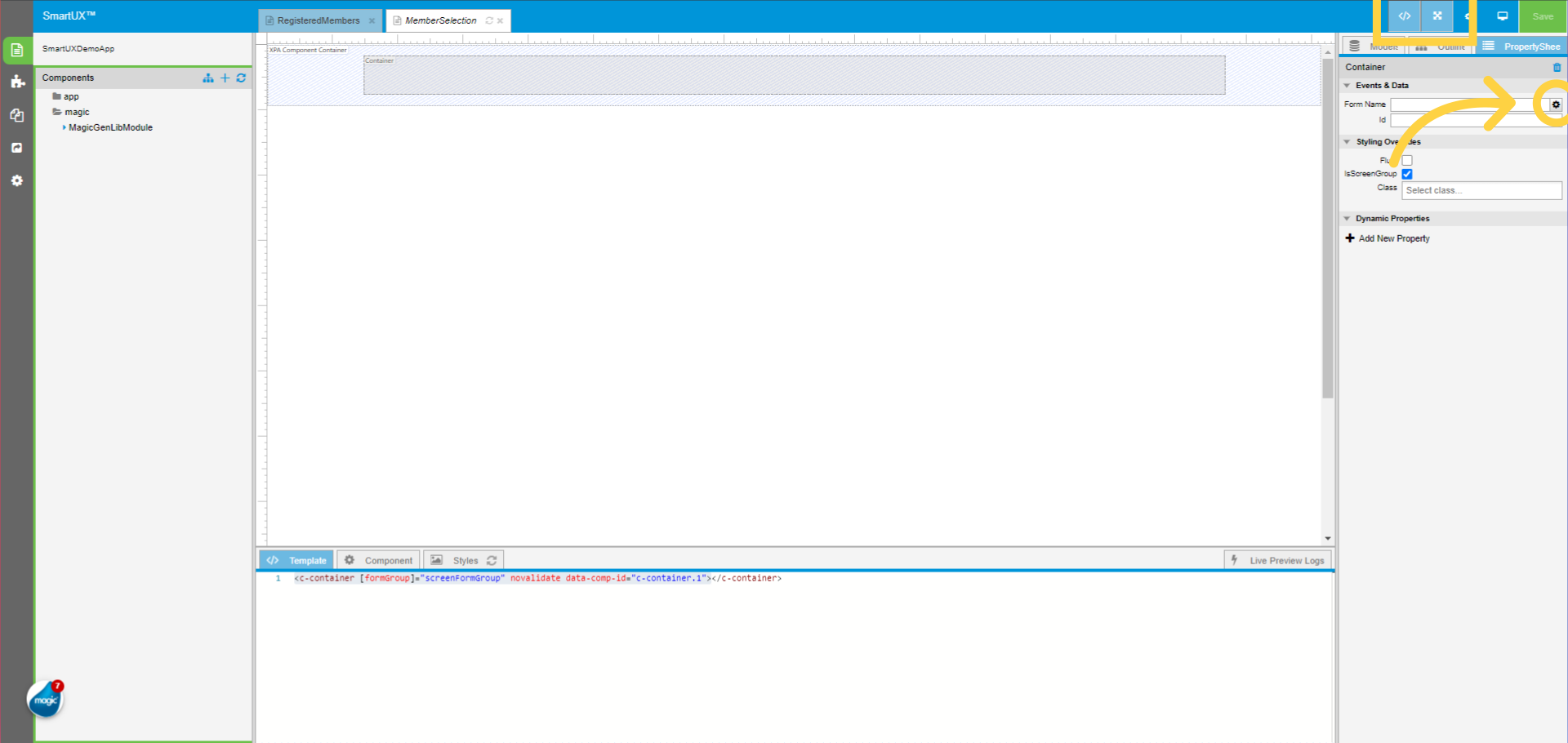Viewport: 1568px width, 743px height.
Task: Switch to the RegisteredMembers tab
Action: pos(318,20)
